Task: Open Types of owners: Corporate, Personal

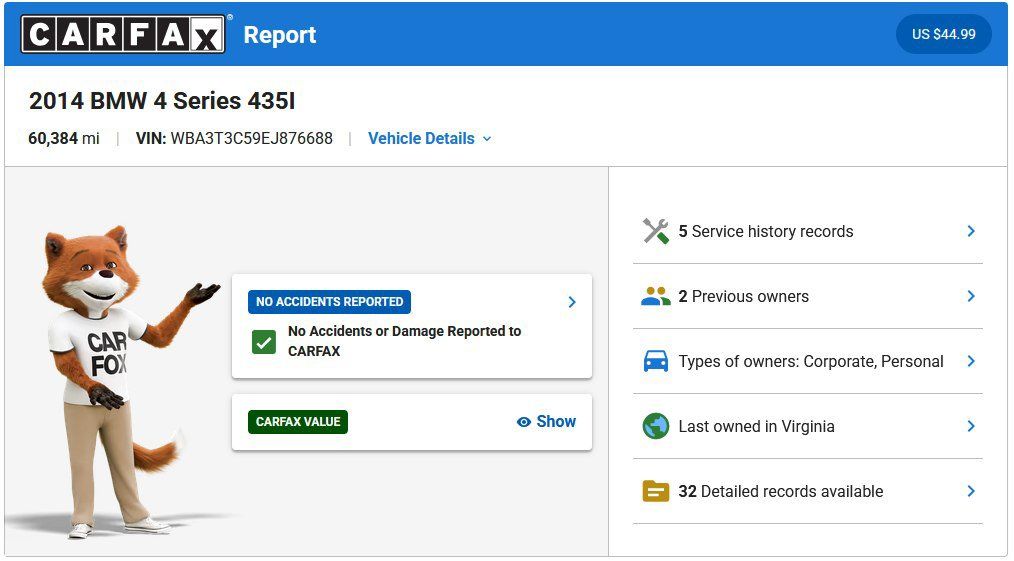Action: click(x=808, y=361)
